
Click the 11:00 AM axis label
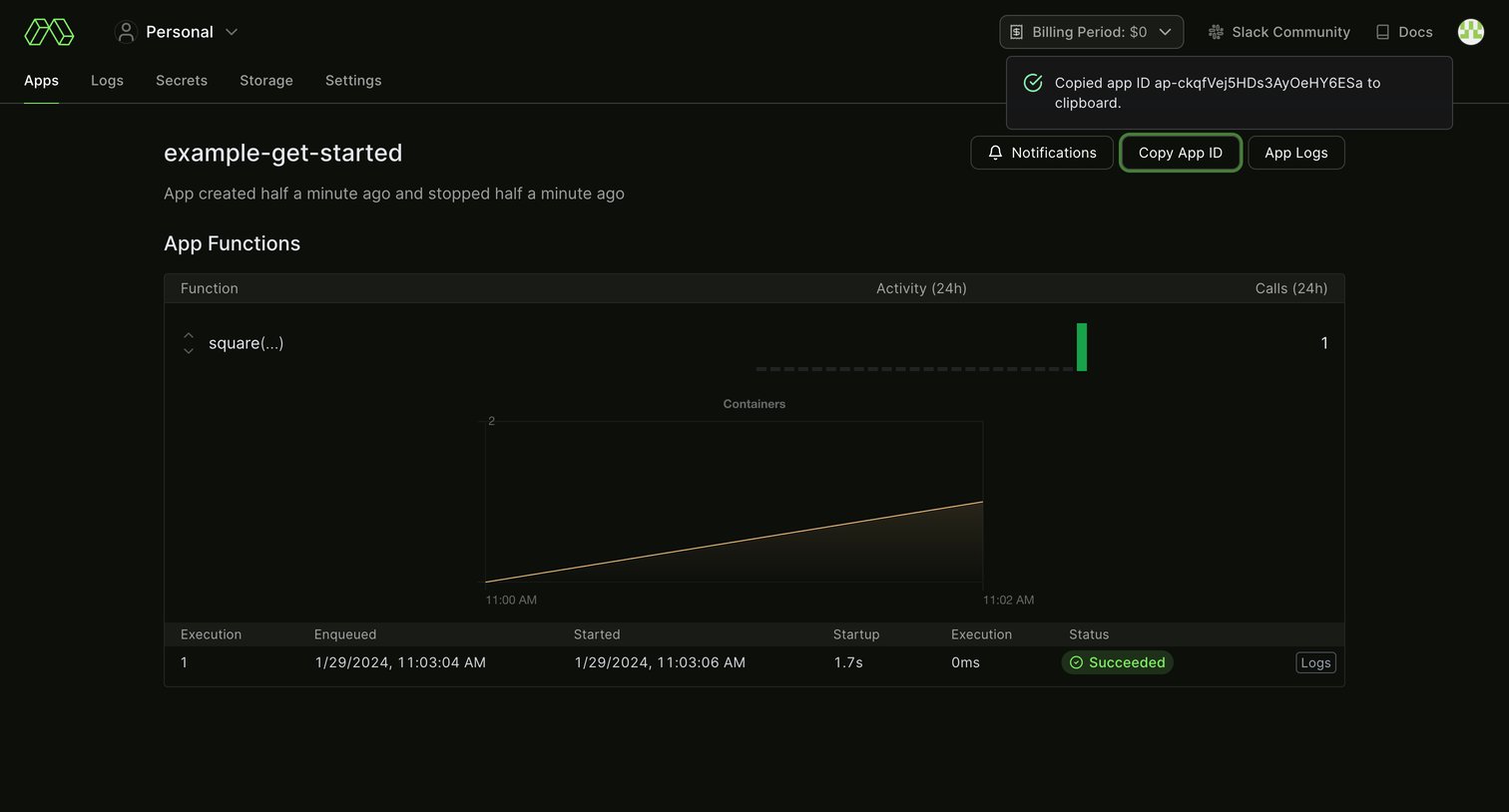coord(511,601)
